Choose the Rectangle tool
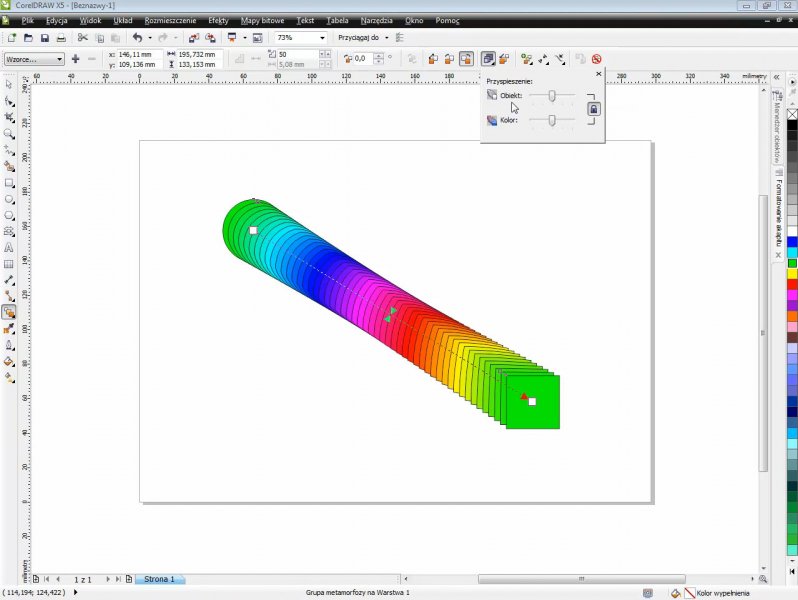The width and height of the screenshot is (798, 600). (10, 183)
